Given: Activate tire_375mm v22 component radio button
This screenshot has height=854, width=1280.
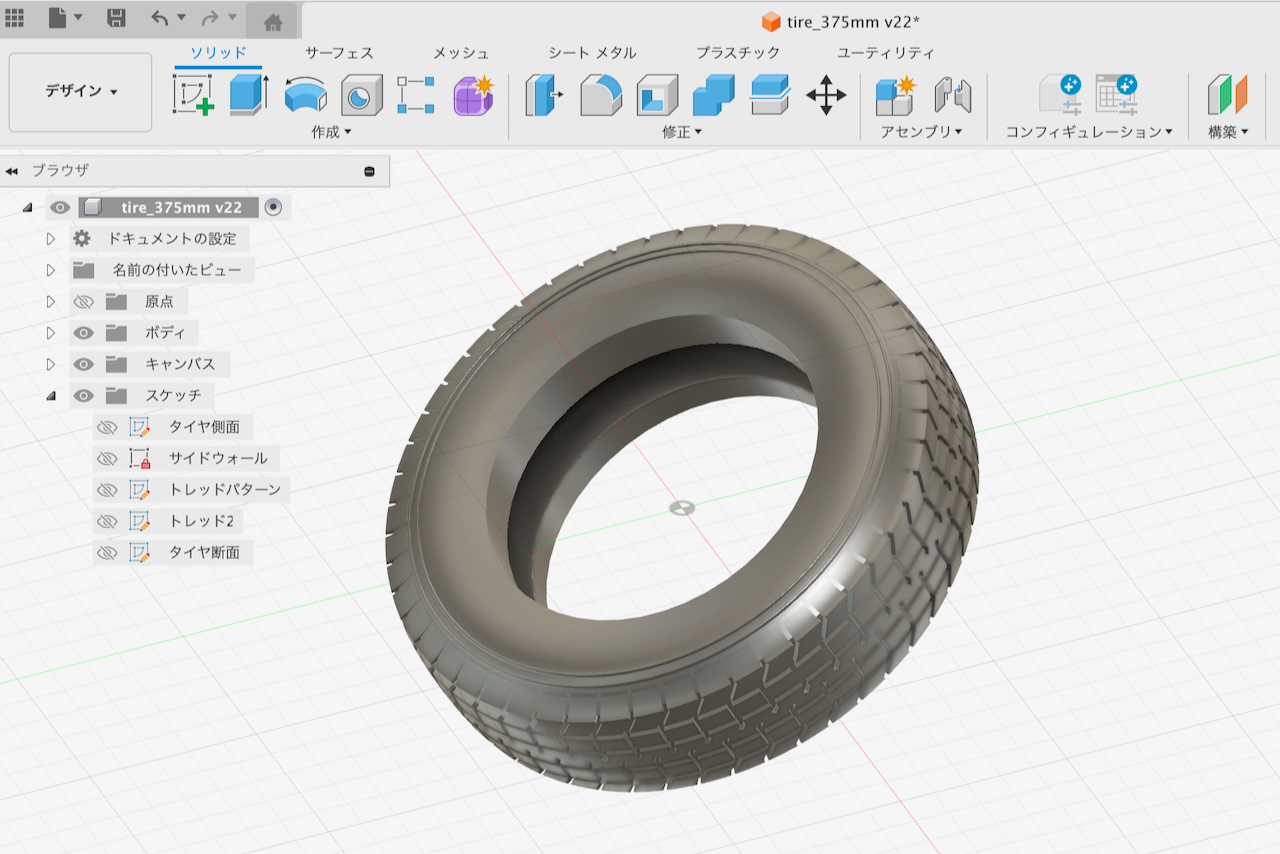Looking at the screenshot, I should pos(273,207).
